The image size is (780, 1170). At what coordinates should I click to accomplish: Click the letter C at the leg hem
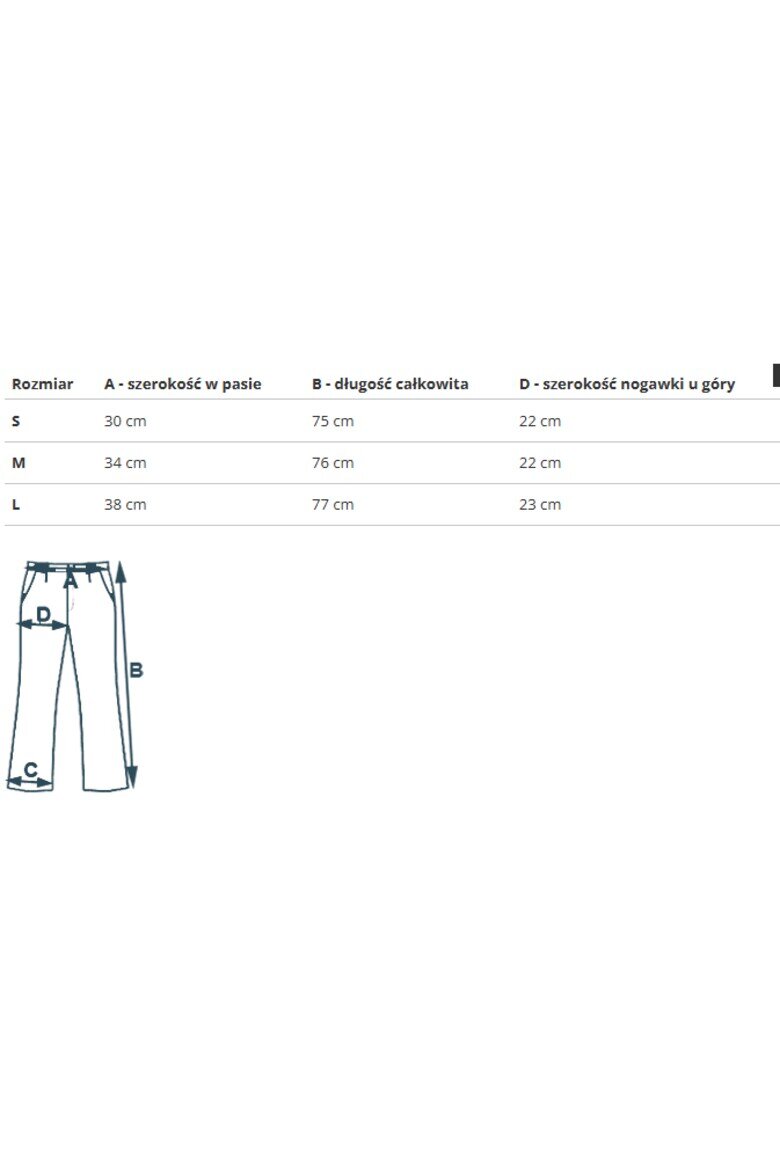(31, 769)
